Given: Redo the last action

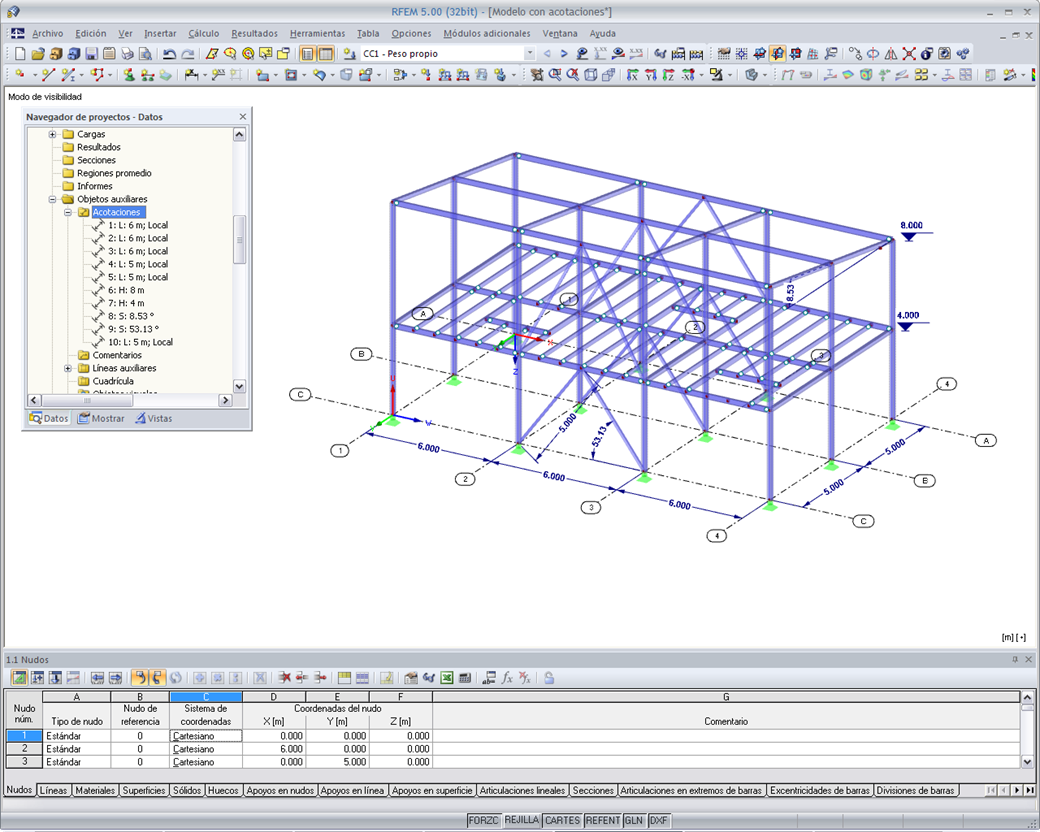Looking at the screenshot, I should pyautogui.click(x=188, y=54).
